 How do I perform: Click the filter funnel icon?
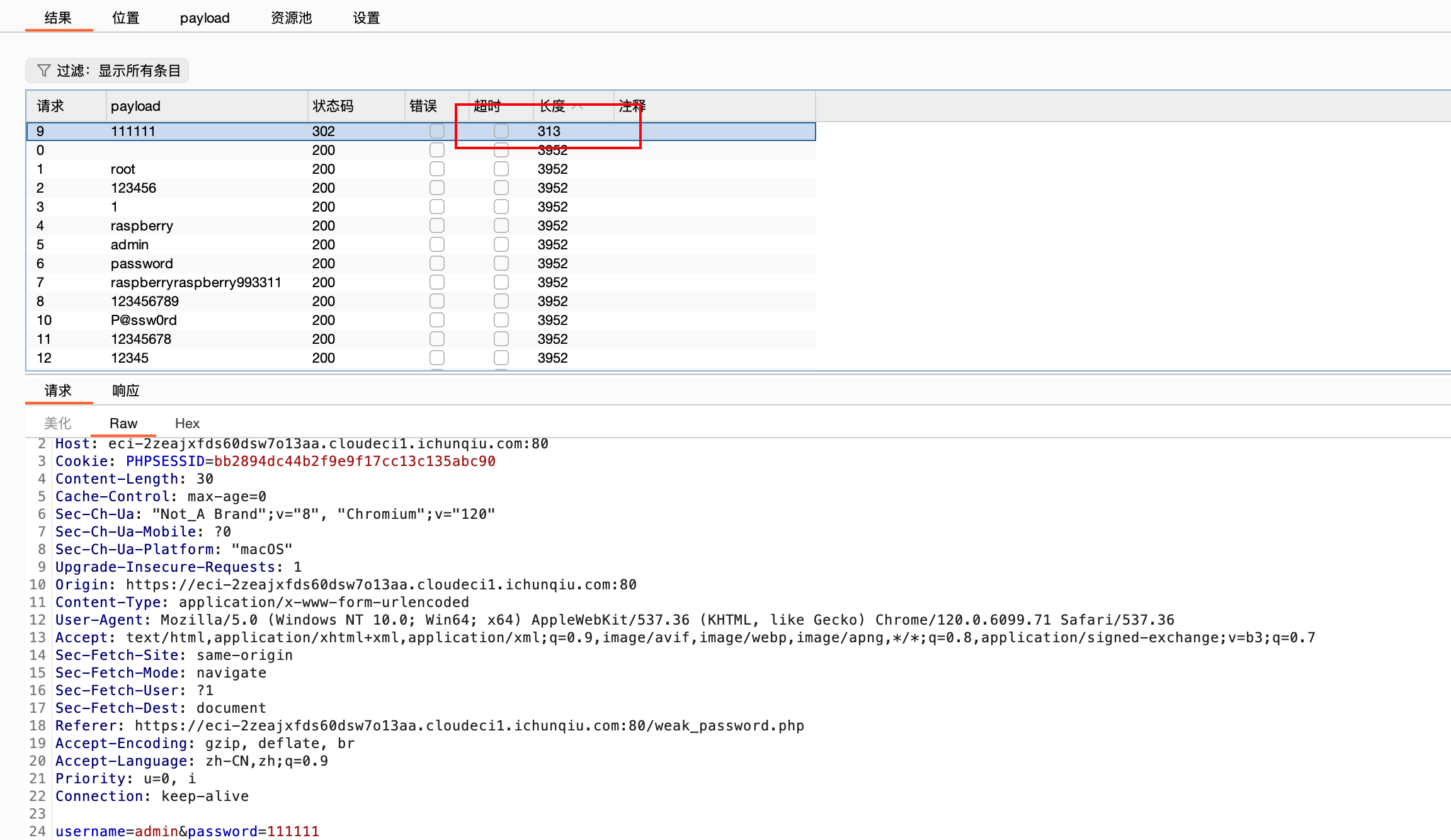43,71
